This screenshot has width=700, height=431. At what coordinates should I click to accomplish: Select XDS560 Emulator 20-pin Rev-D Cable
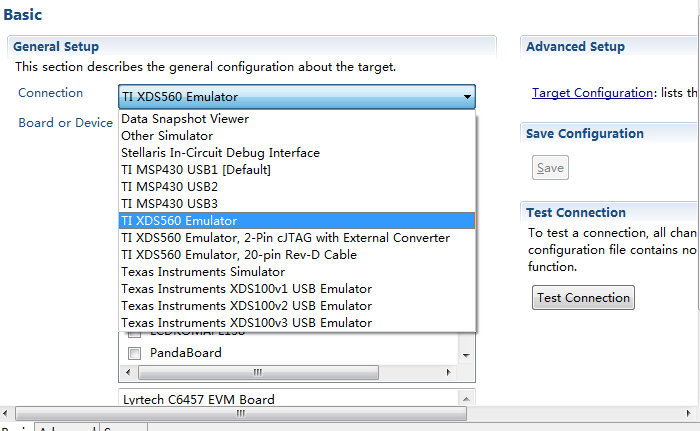coord(260,255)
